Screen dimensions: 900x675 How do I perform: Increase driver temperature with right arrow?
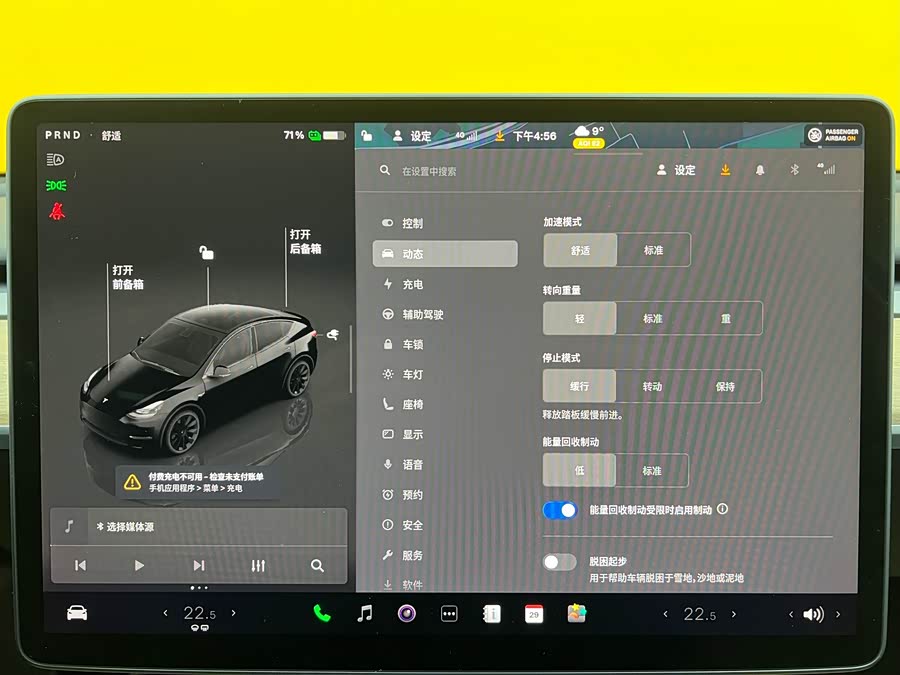(234, 613)
